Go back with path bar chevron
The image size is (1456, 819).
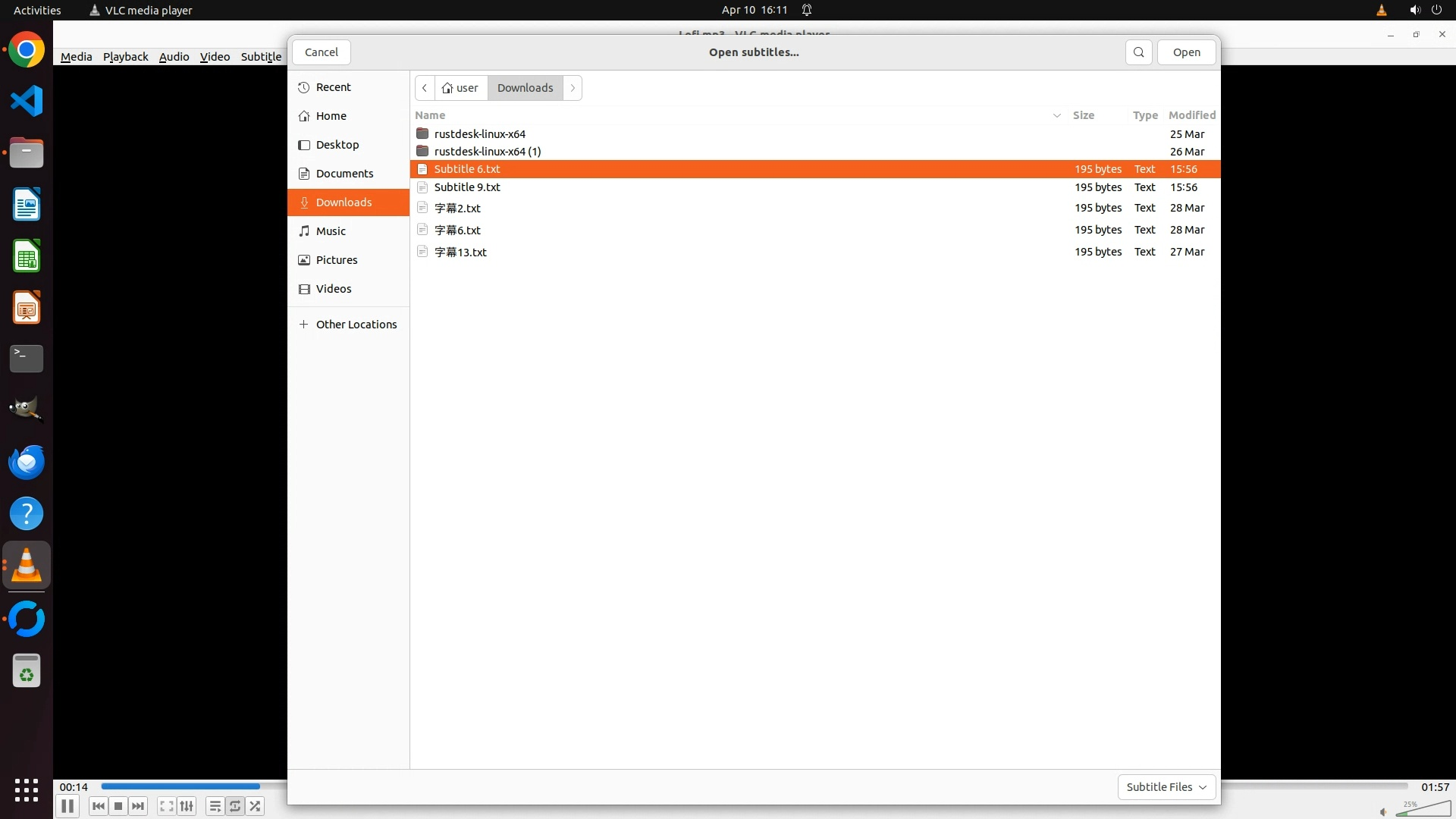(425, 88)
